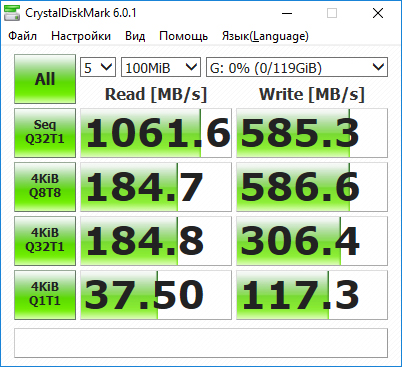Click the CrystalDiskMark app icon in title bar
The height and width of the screenshot is (367, 402).
click(12, 13)
